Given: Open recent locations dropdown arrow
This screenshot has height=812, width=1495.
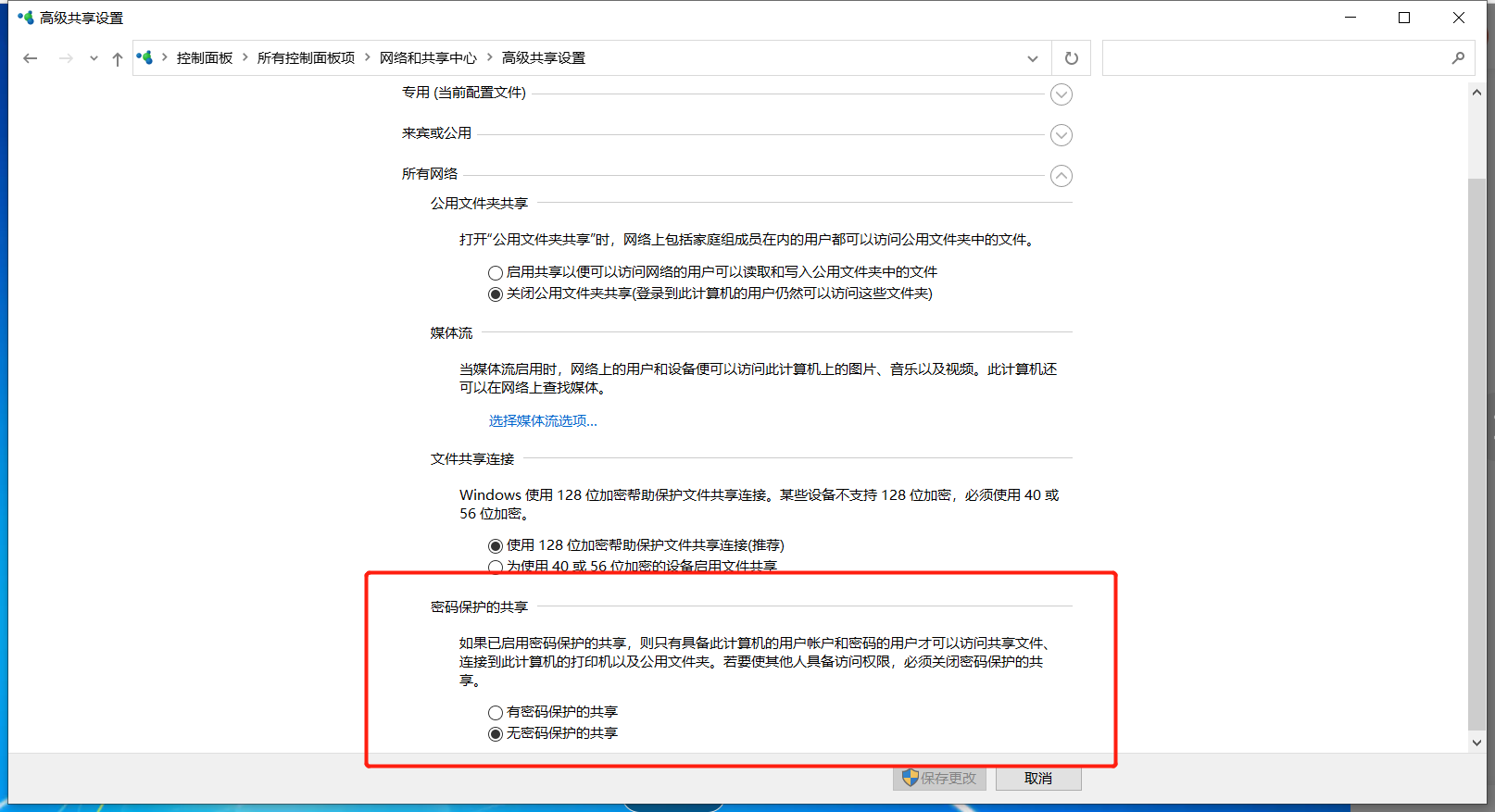Looking at the screenshot, I should click(94, 58).
